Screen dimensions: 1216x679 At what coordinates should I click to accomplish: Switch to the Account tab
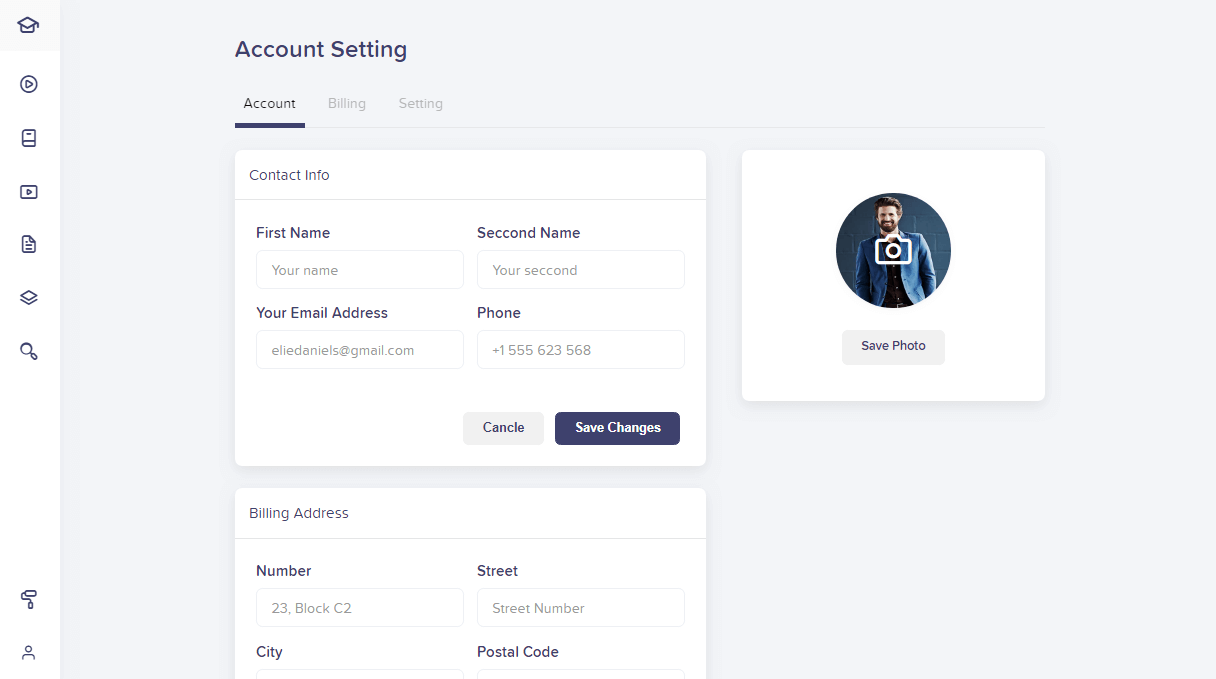(269, 103)
